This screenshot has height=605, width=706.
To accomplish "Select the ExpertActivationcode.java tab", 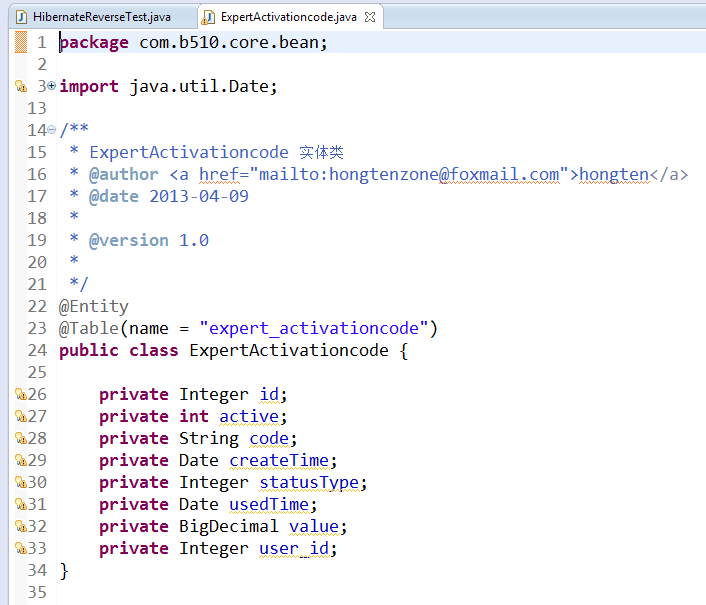I will pyautogui.click(x=289, y=17).
